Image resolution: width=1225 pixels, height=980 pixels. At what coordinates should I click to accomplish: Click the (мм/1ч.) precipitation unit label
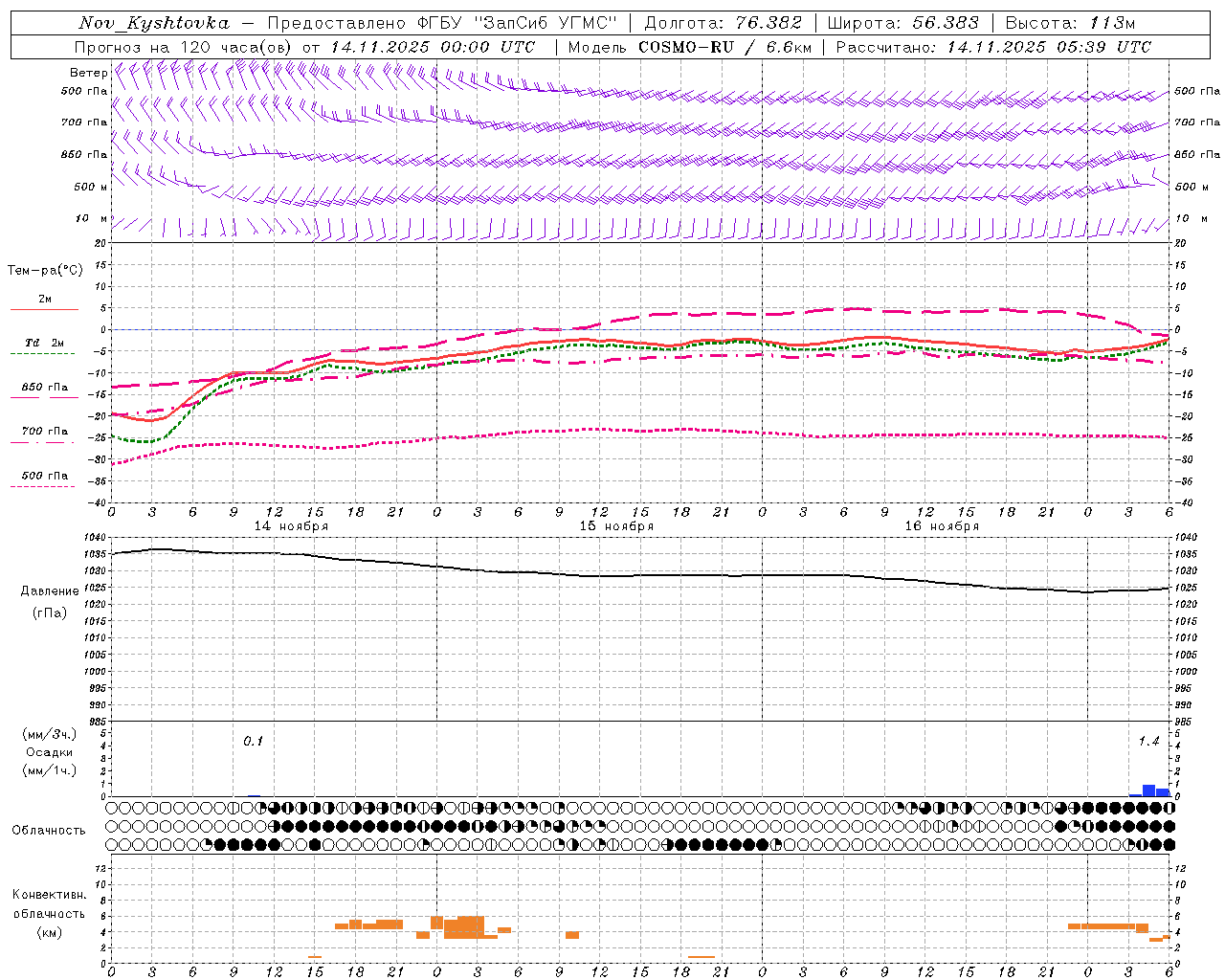50,770
